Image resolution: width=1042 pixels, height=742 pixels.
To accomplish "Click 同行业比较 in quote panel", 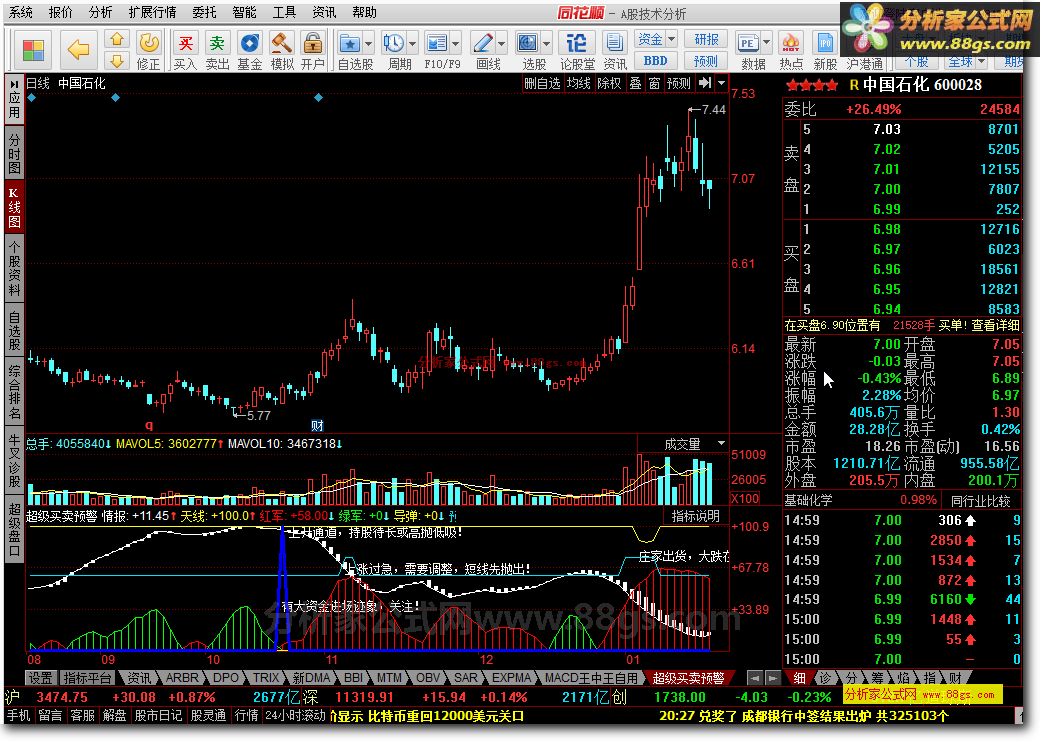I will 980,501.
